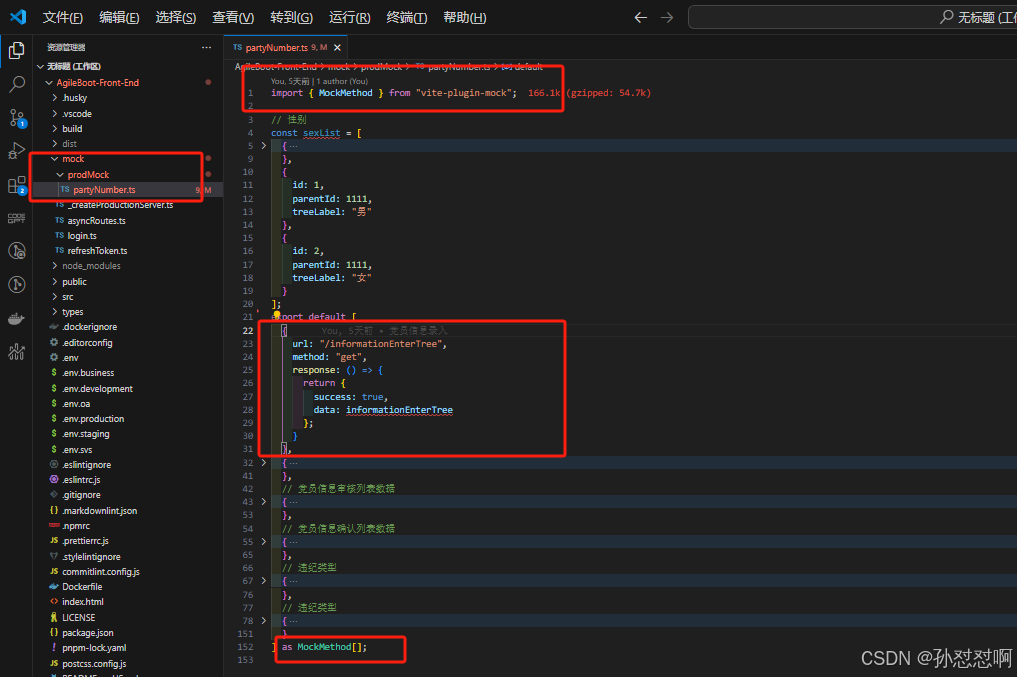The image size is (1017, 677).
Task: Open the .editorconfig file
Action: point(87,342)
